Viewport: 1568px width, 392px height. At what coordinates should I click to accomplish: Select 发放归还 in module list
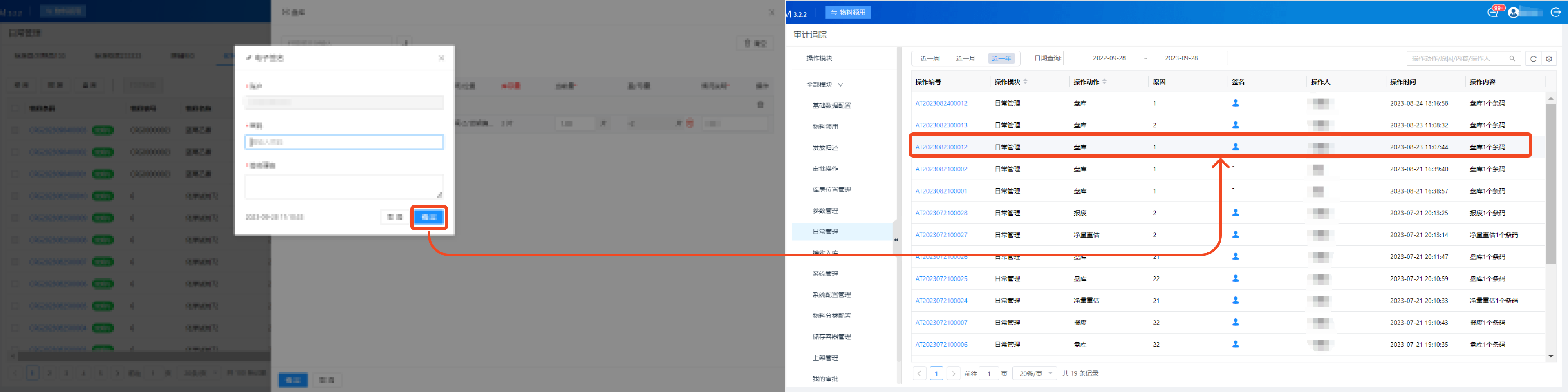pyautogui.click(x=825, y=148)
